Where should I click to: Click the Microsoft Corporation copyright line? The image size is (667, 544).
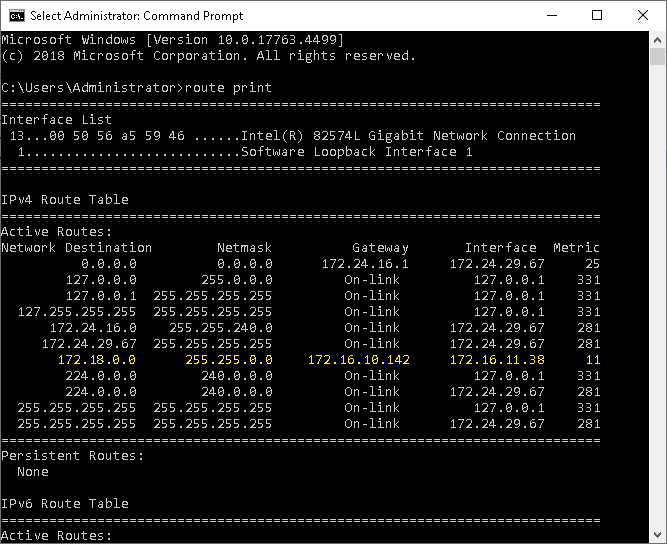tap(208, 56)
